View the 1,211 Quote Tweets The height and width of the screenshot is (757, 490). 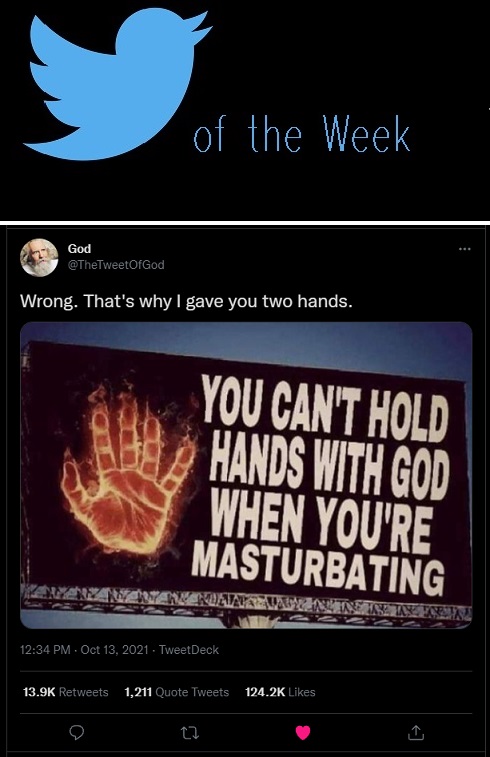pyautogui.click(x=177, y=692)
